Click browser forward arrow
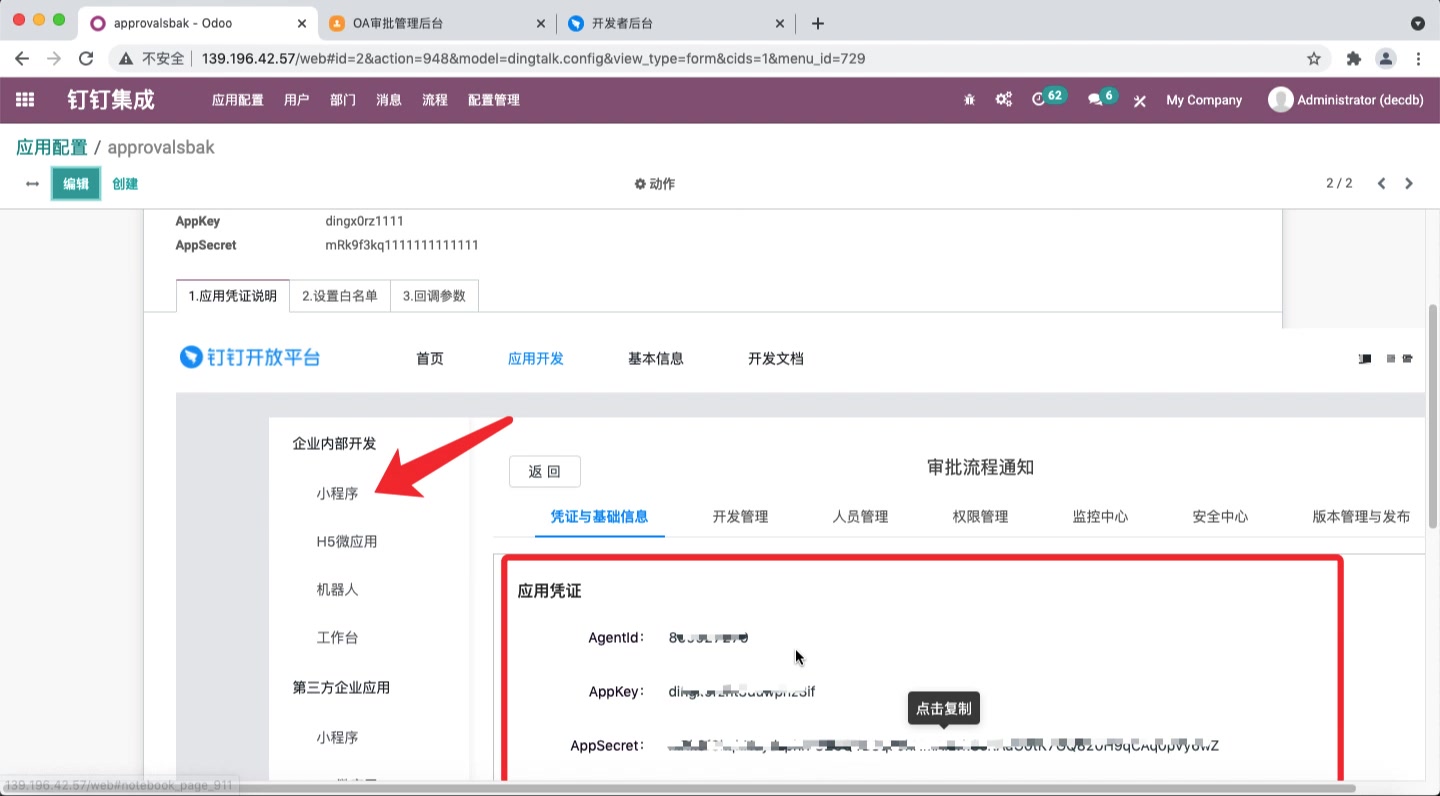1440x796 pixels. coord(54,59)
